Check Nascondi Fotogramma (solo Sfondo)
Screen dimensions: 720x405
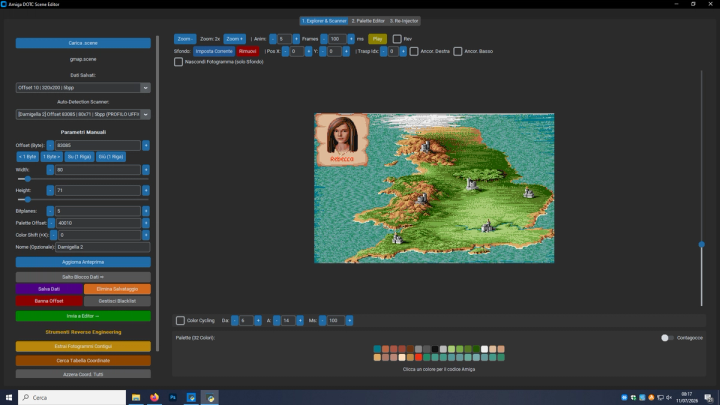(x=178, y=62)
